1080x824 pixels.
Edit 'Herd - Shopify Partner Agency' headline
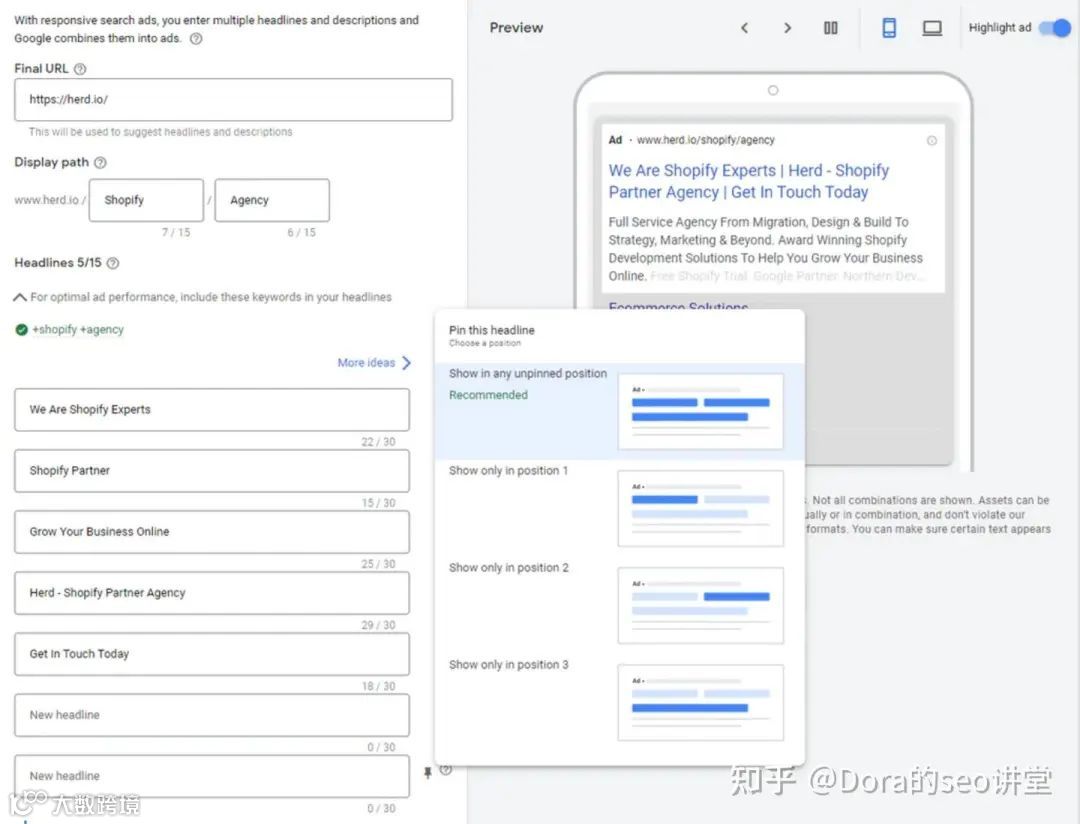211,593
